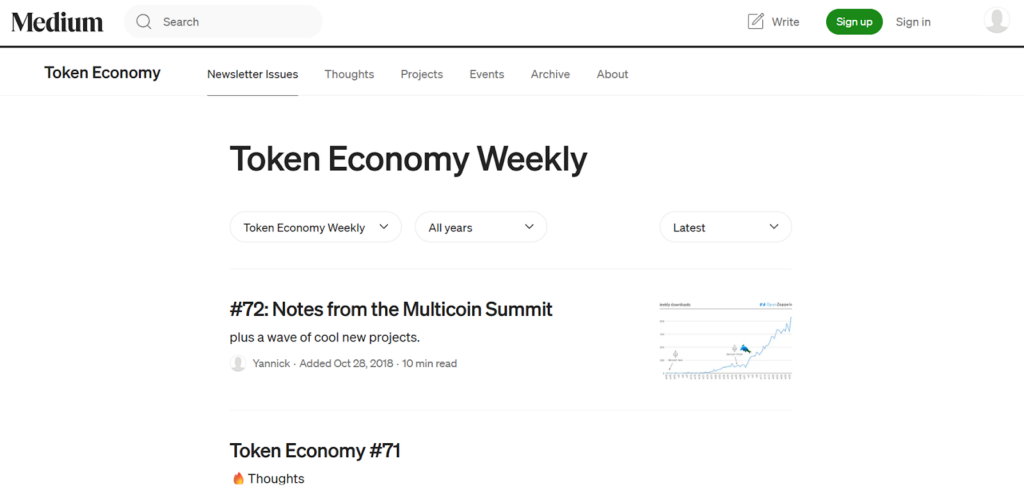This screenshot has width=1024, height=486.
Task: Open the chart thumbnail for issue #72
Action: (x=725, y=340)
